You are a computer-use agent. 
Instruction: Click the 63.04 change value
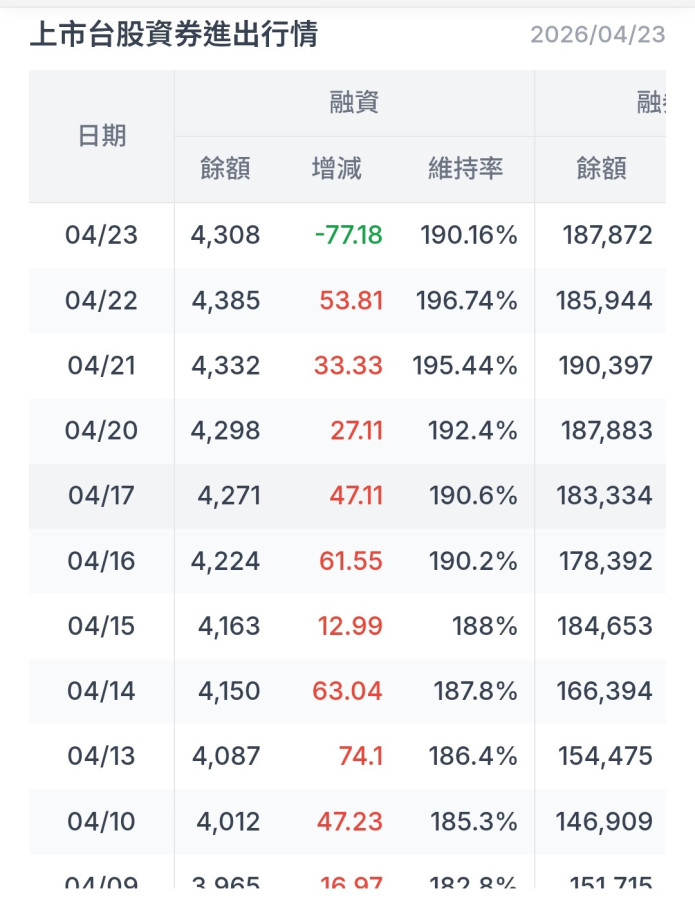click(x=348, y=691)
